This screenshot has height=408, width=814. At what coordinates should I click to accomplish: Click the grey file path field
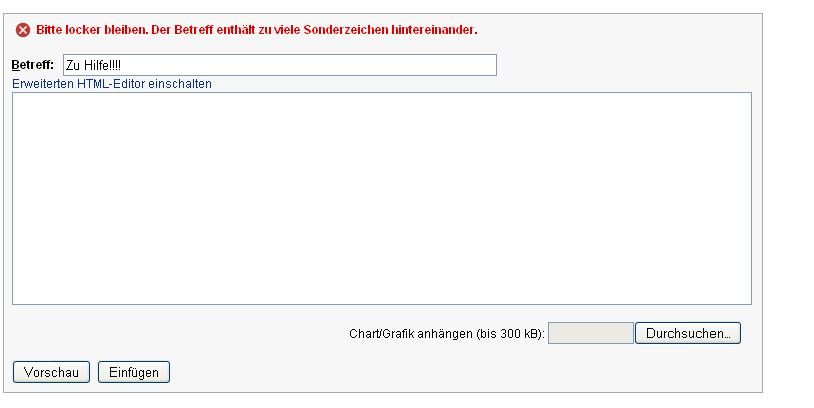click(591, 333)
